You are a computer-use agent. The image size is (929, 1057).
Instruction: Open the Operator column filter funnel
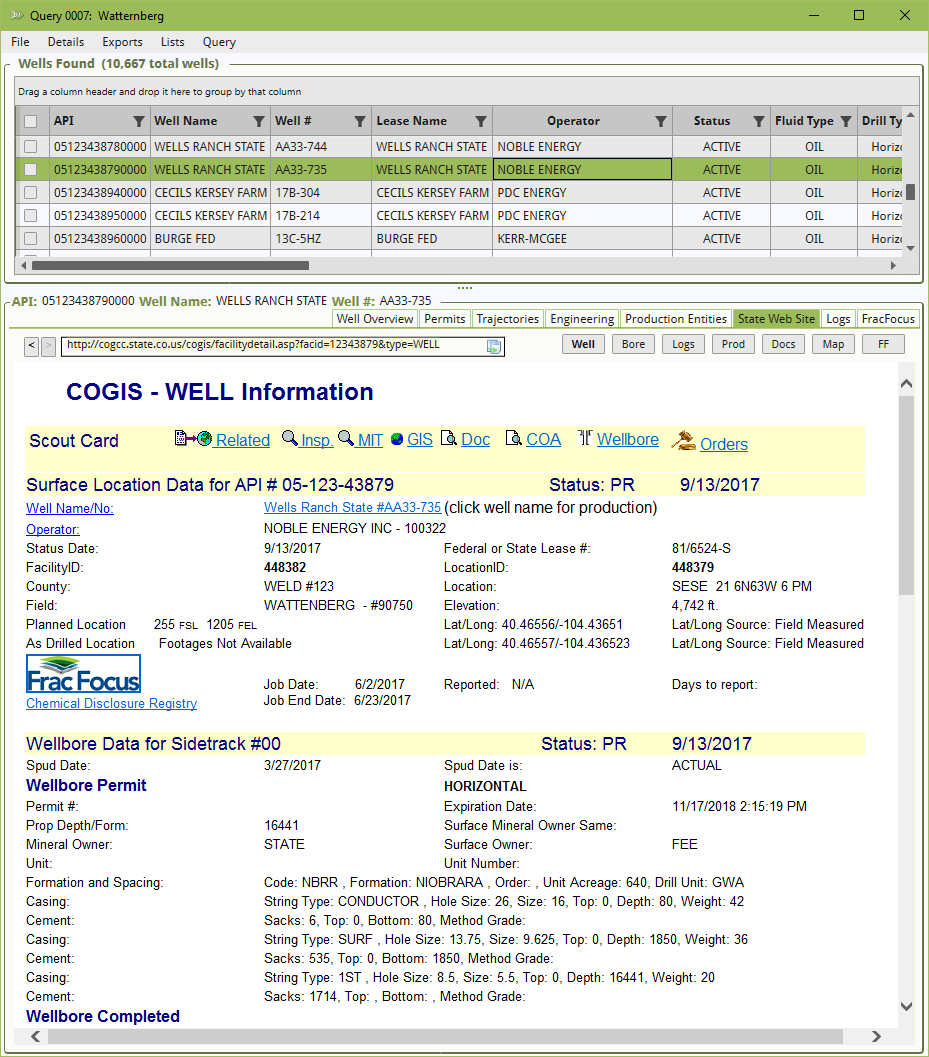point(661,121)
